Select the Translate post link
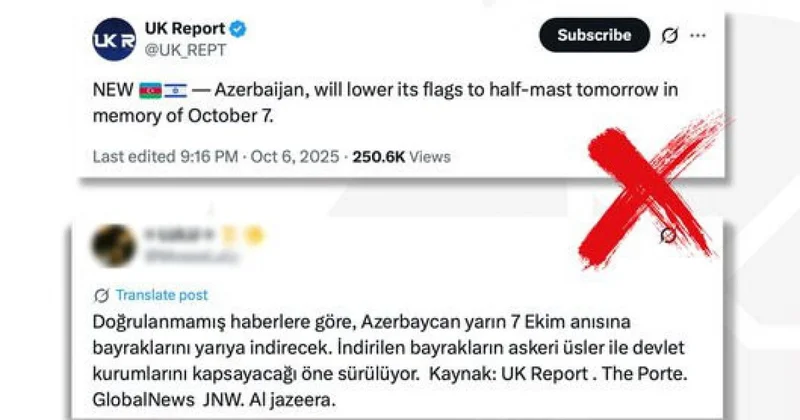This screenshot has height=420, width=800. [162, 295]
